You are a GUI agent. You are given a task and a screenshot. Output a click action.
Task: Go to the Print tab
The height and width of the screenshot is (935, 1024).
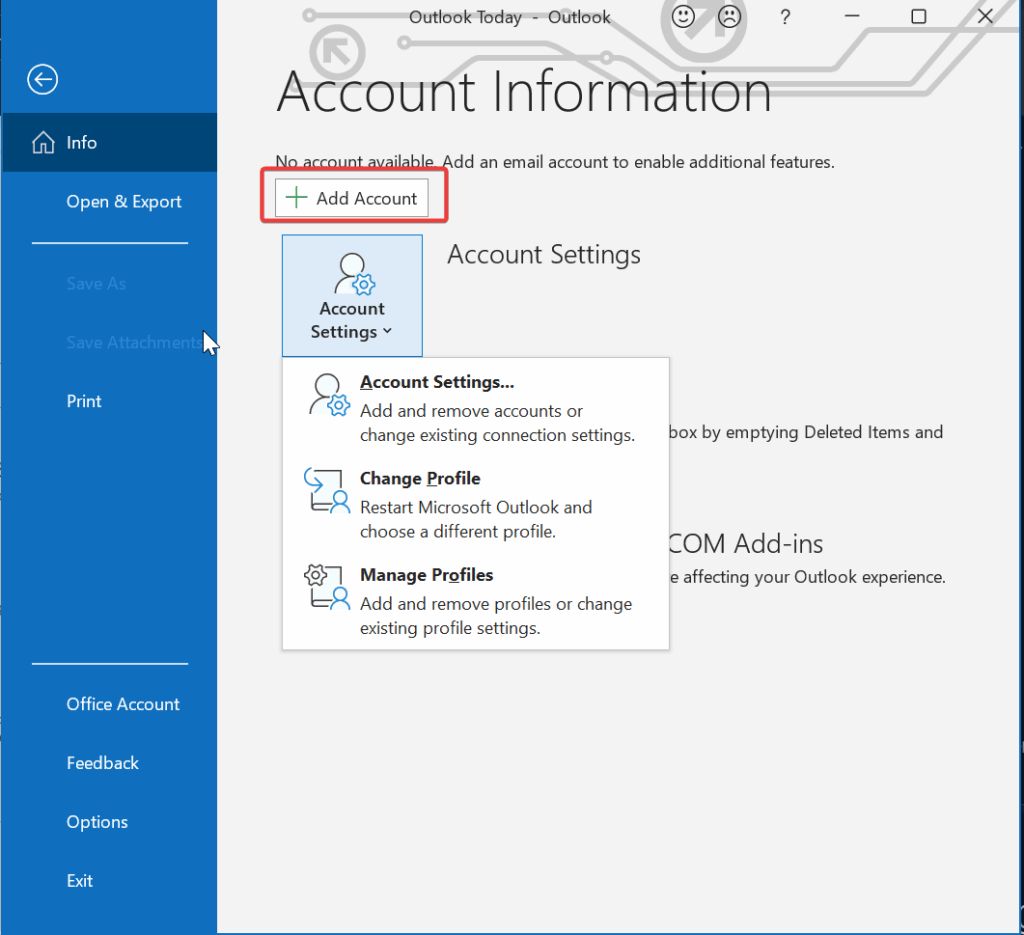point(84,401)
